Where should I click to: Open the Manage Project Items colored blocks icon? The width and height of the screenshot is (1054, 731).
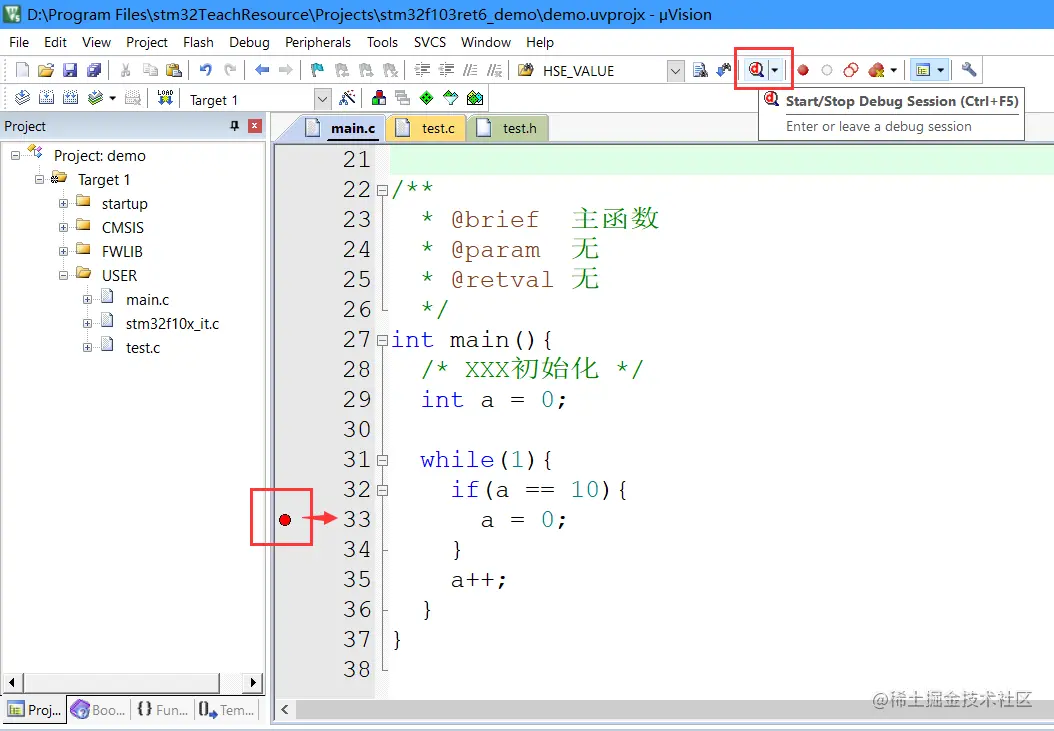(378, 98)
